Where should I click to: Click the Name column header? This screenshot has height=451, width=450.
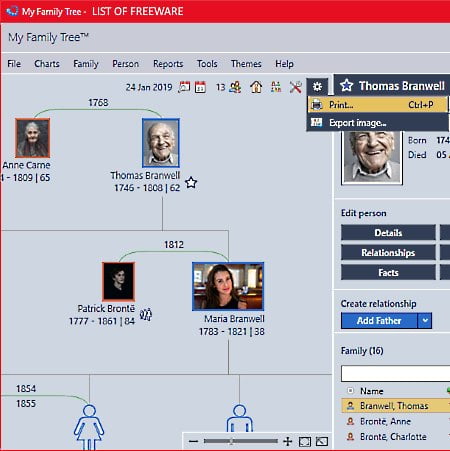(x=372, y=391)
